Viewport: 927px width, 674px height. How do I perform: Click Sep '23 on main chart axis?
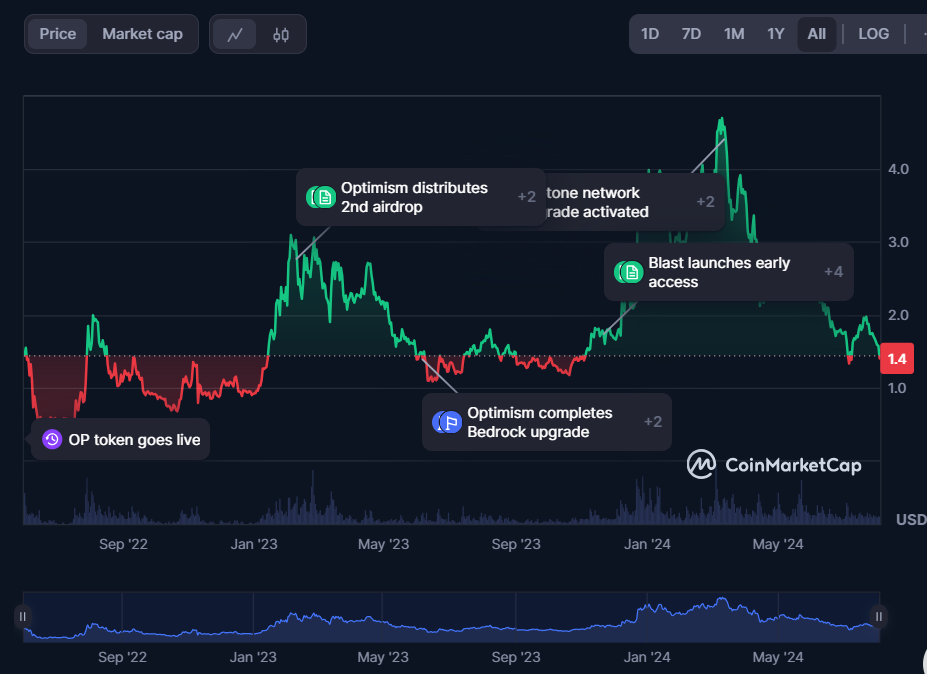[516, 545]
